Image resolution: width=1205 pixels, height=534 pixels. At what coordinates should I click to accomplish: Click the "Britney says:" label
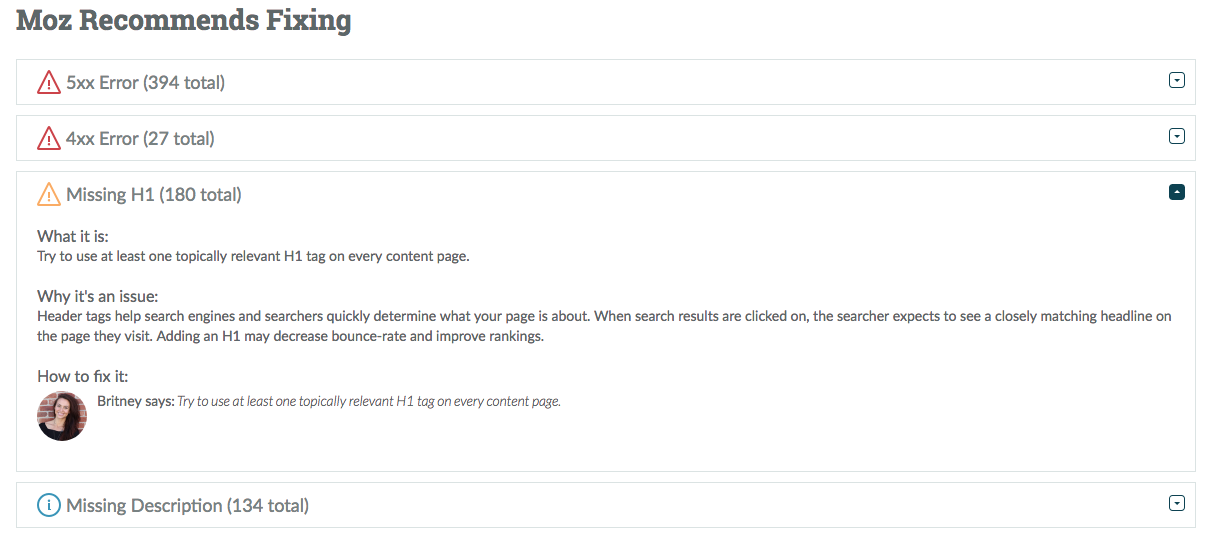point(136,402)
